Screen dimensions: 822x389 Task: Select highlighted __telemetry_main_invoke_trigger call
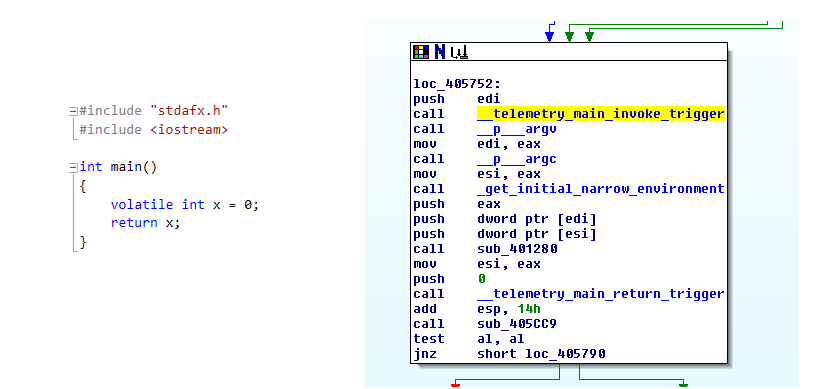click(x=601, y=114)
